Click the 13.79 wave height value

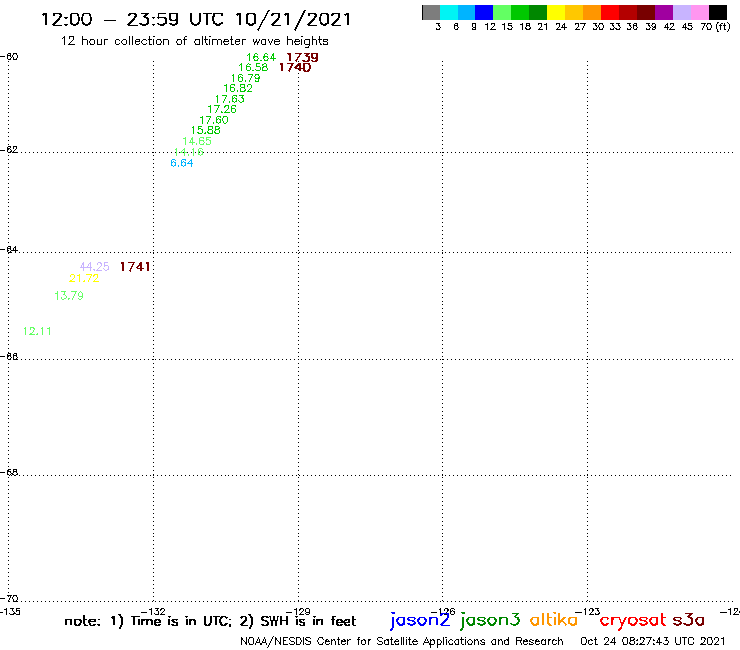69,296
